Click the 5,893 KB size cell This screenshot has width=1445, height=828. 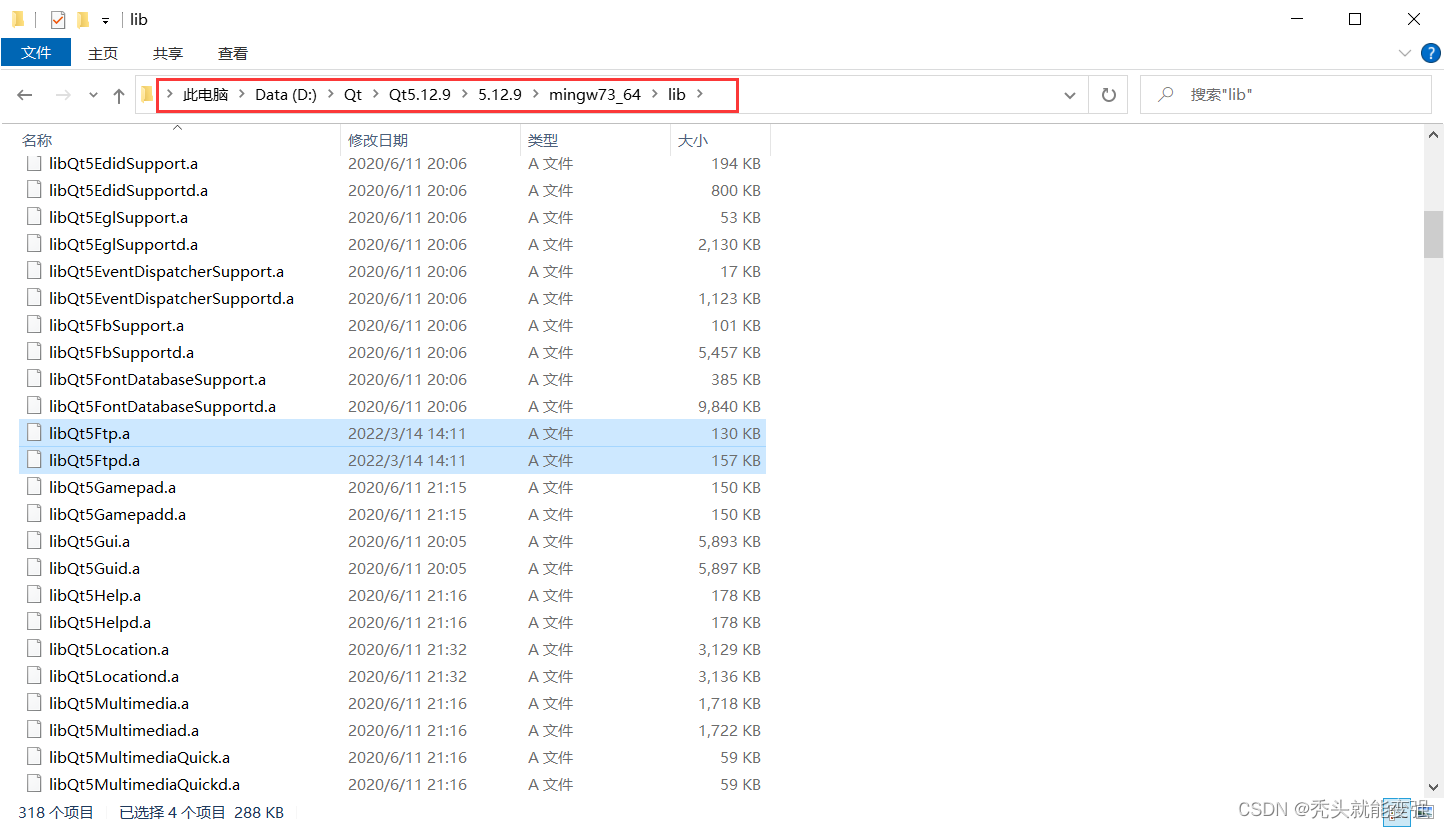click(x=730, y=541)
